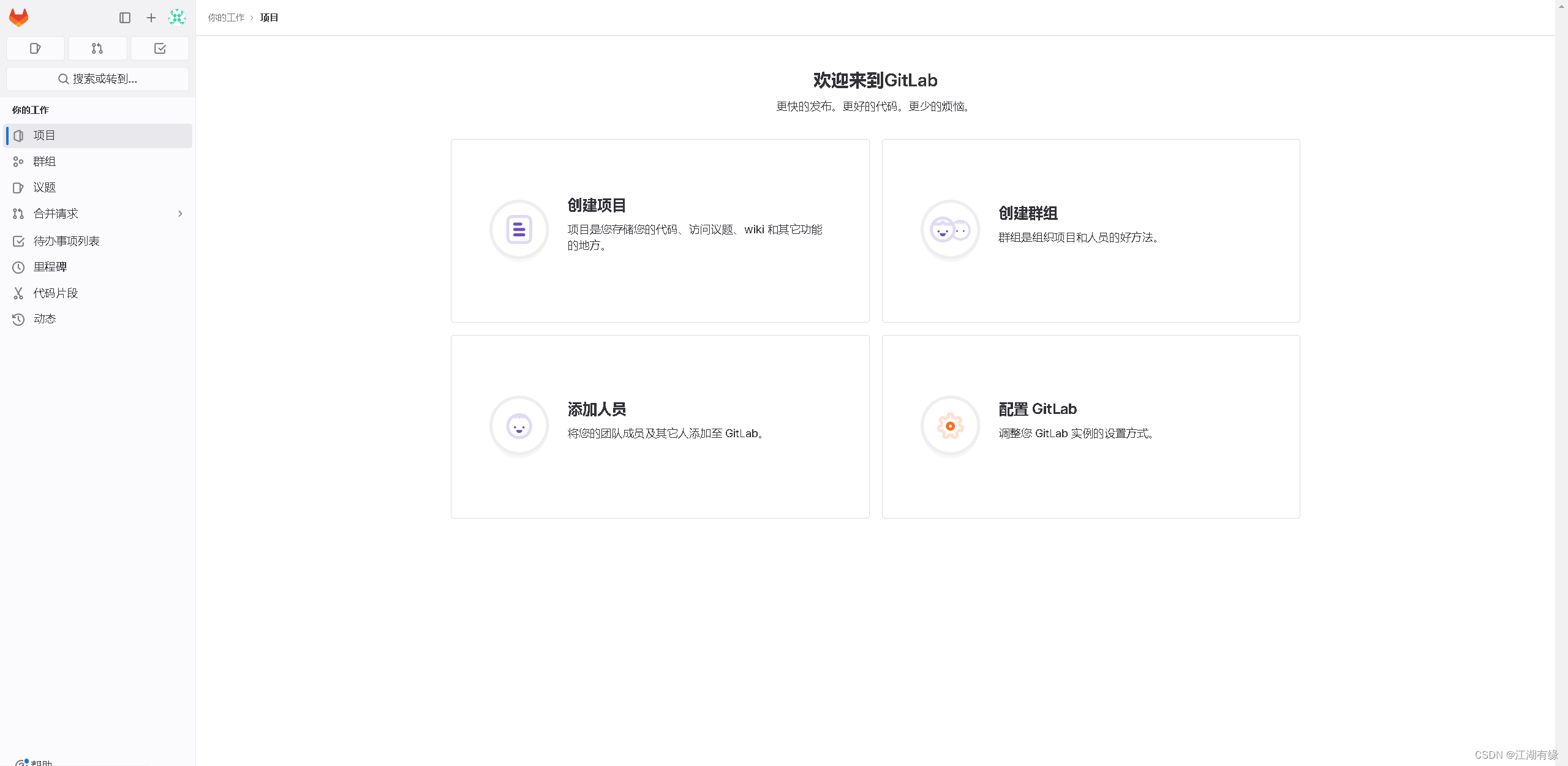
Task: Open the to-do list checkmark shortcut
Action: pos(160,48)
